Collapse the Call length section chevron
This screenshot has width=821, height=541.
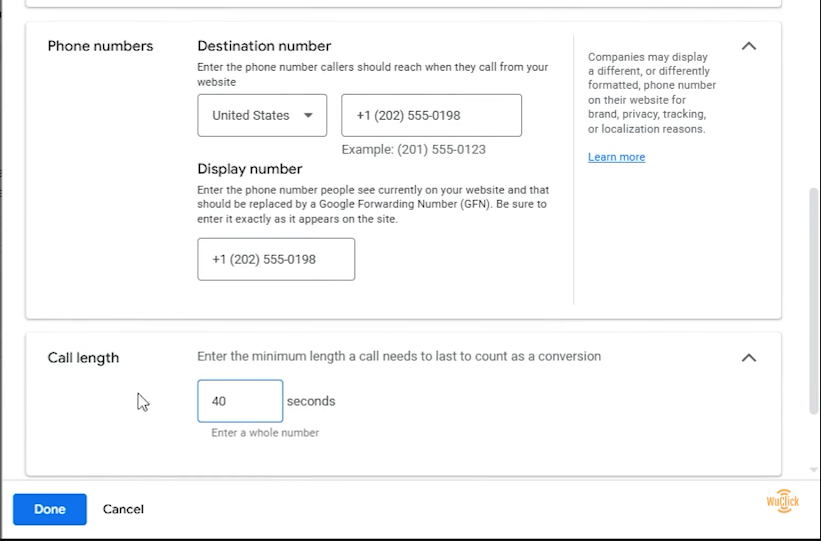click(749, 358)
